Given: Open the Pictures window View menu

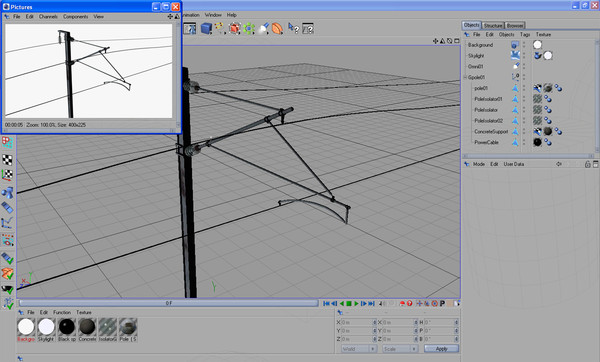Looking at the screenshot, I should tap(98, 16).
